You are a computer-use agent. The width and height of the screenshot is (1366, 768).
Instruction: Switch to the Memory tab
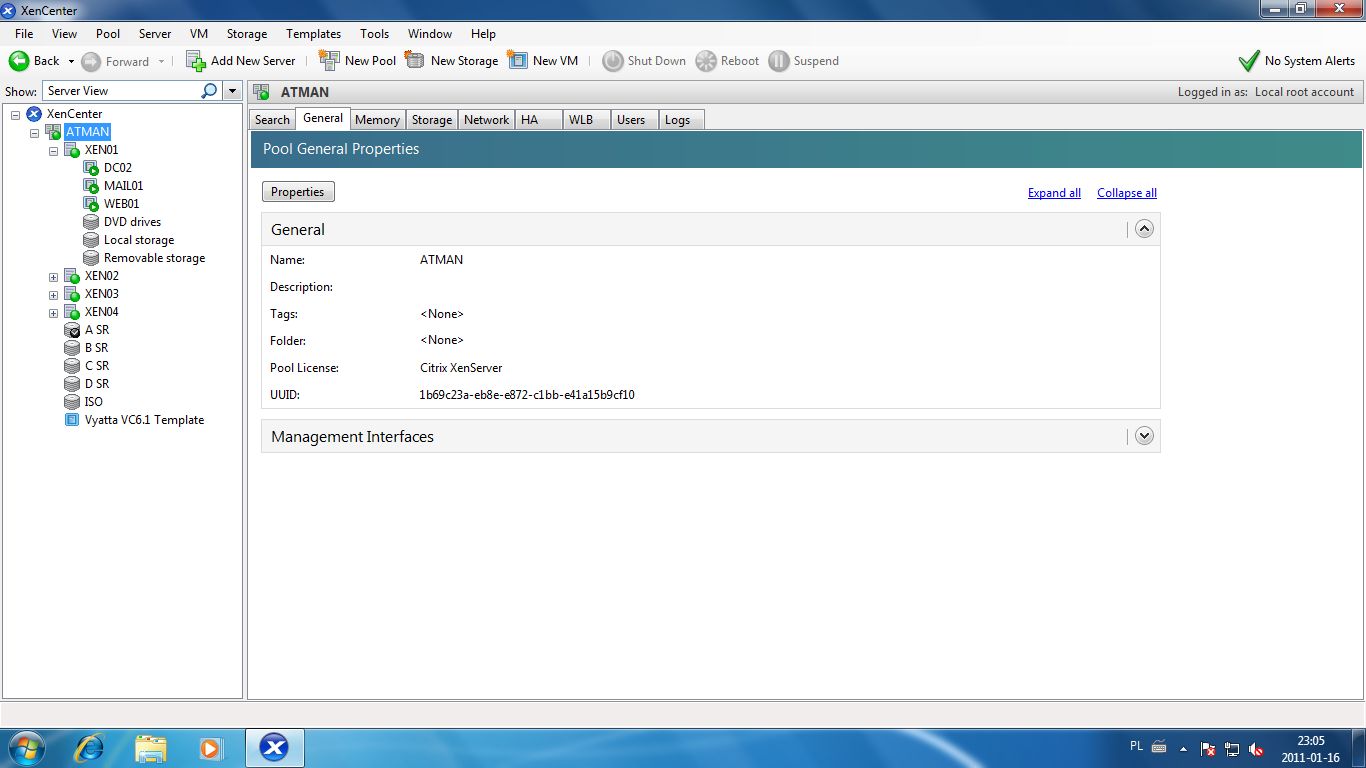(x=377, y=119)
